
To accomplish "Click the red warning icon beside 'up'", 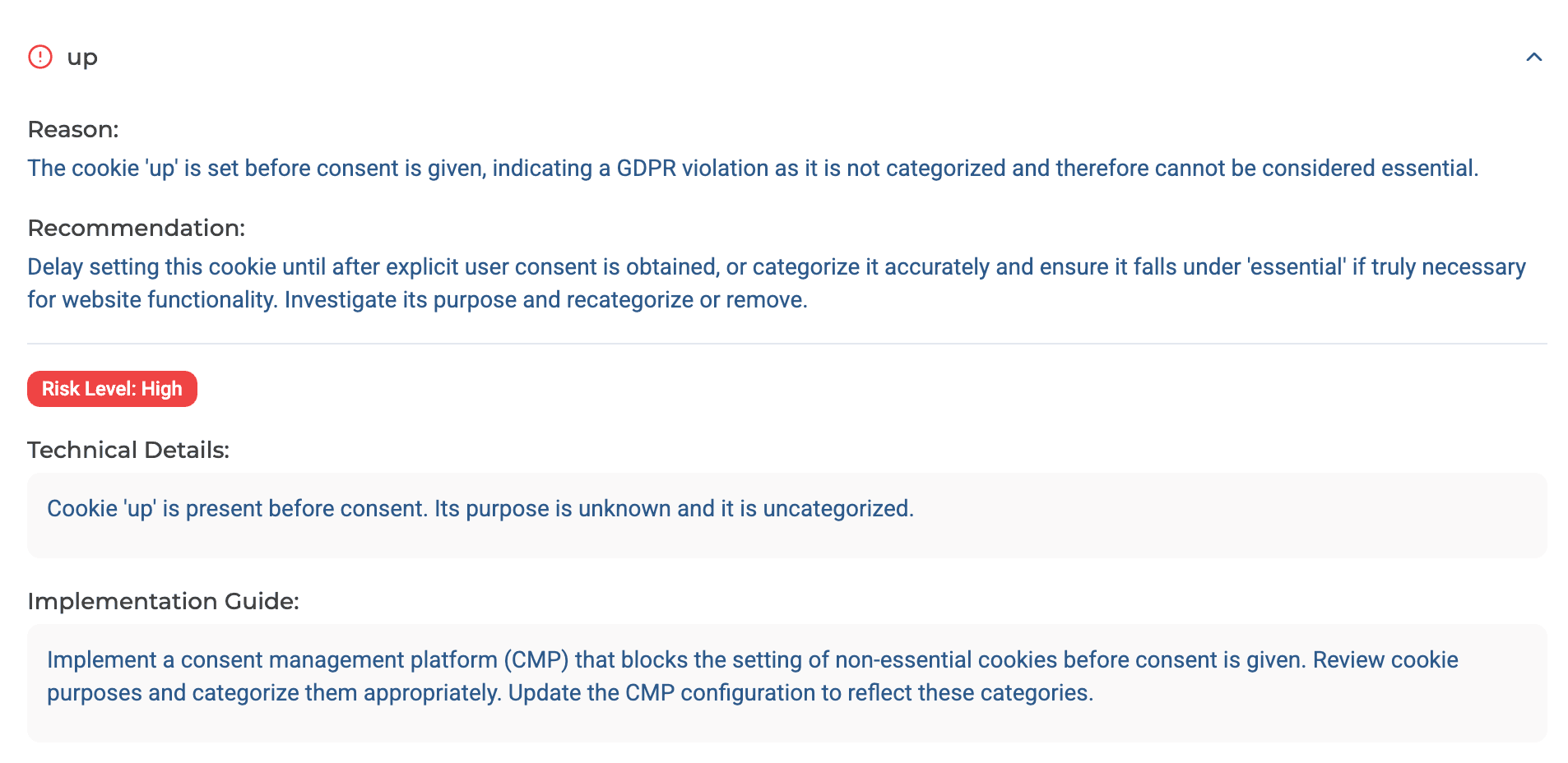I will click(x=40, y=57).
